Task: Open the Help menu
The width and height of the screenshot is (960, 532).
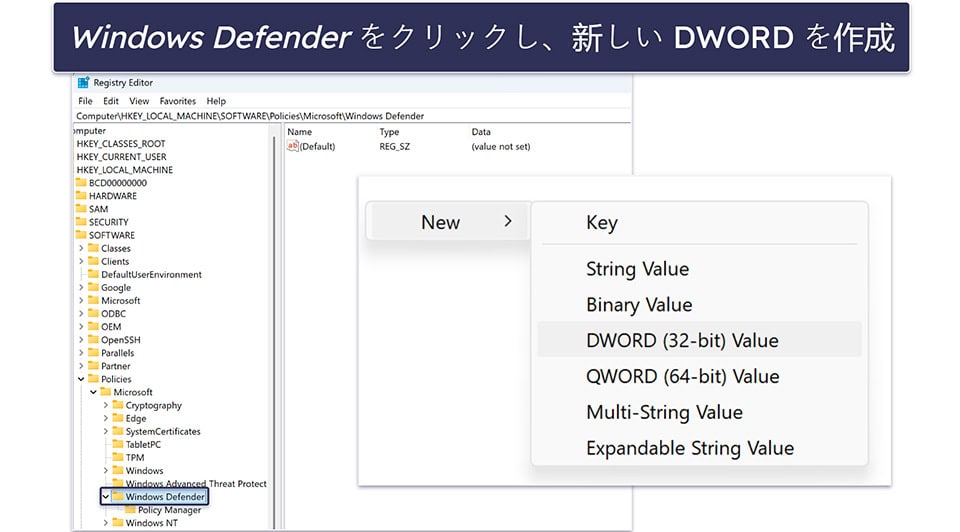Action: pos(216,101)
